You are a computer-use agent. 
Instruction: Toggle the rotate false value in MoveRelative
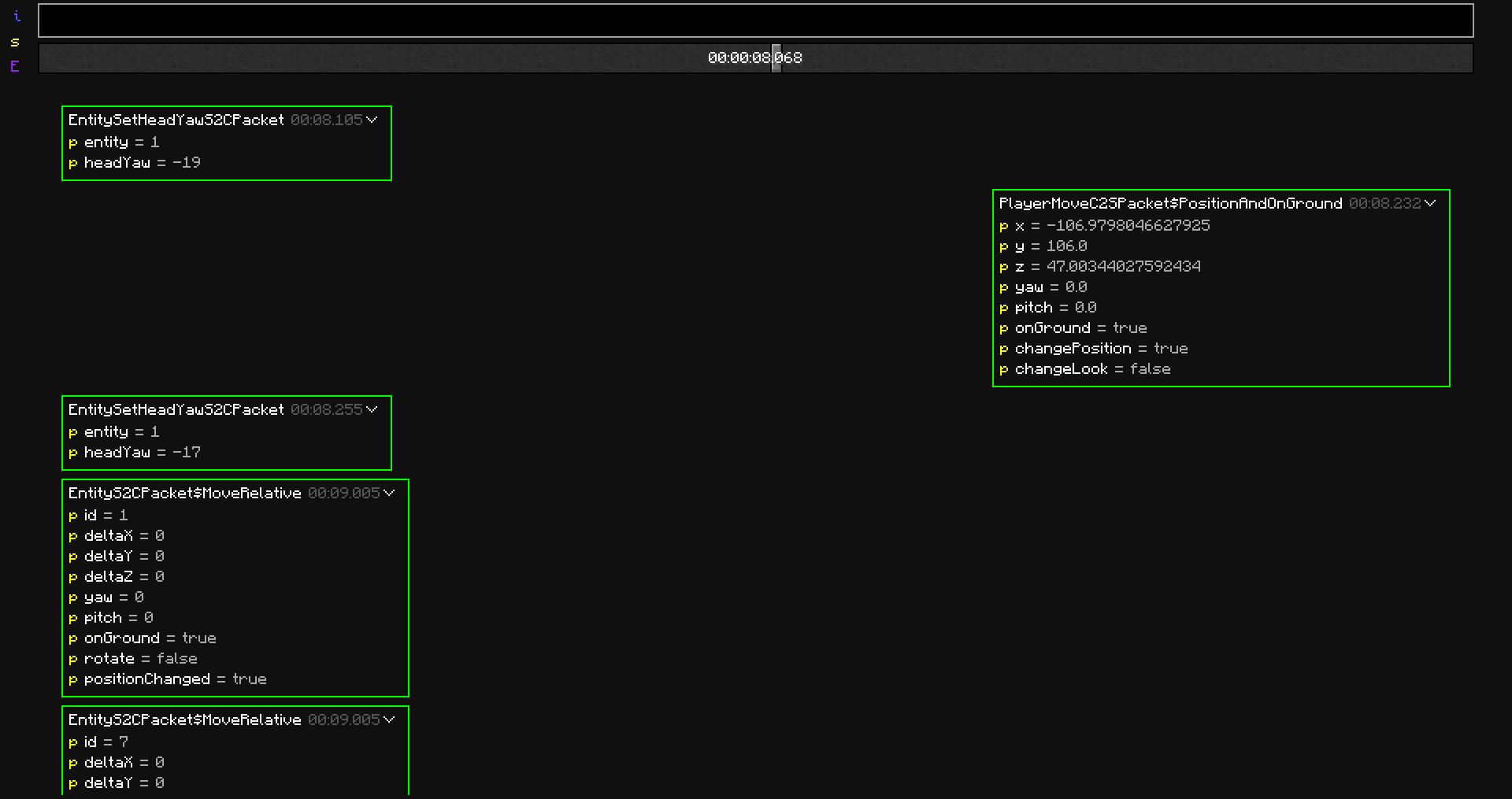176,659
